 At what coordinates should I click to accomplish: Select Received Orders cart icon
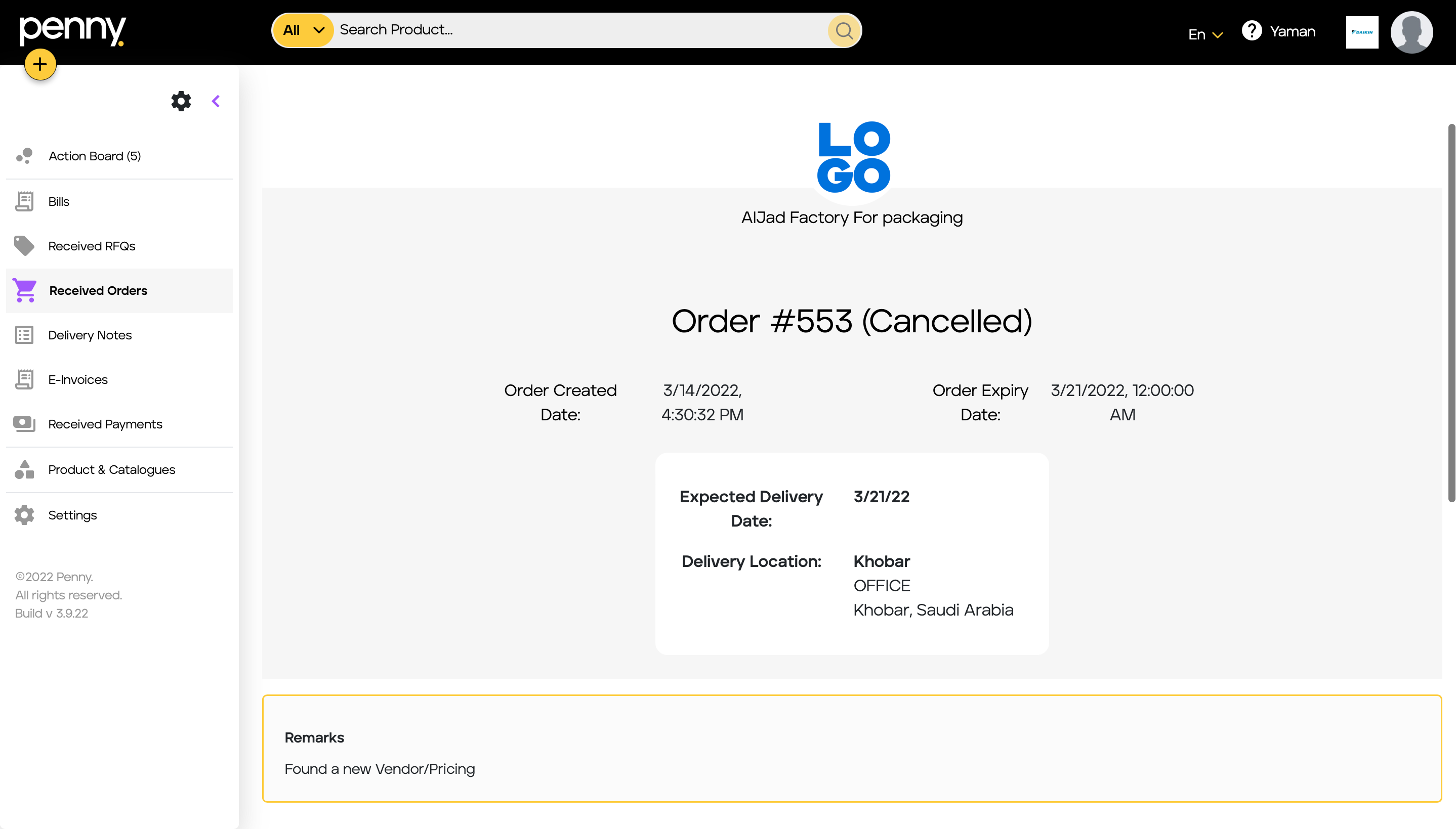tap(24, 290)
